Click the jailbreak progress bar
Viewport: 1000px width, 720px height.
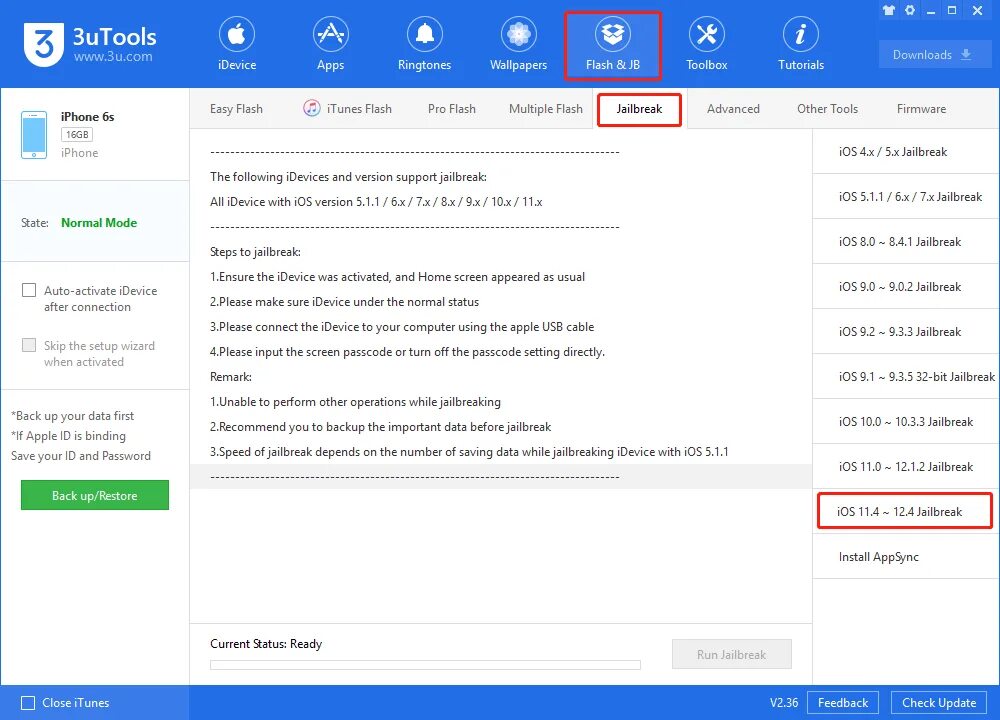pos(425,665)
